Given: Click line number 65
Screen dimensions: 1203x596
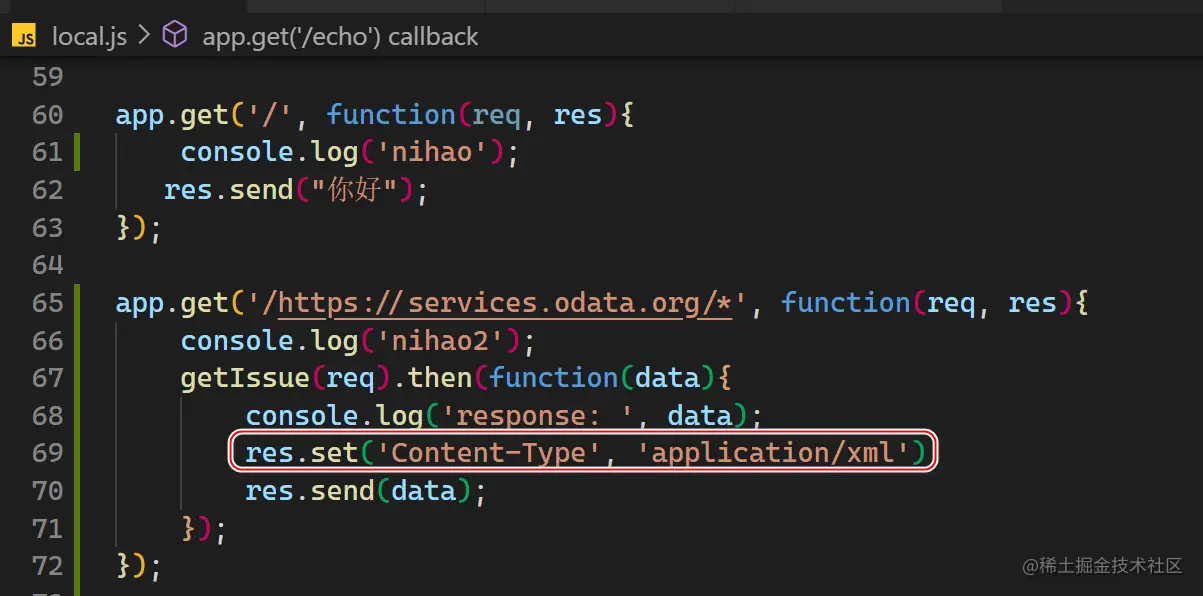Looking at the screenshot, I should click(x=47, y=303).
